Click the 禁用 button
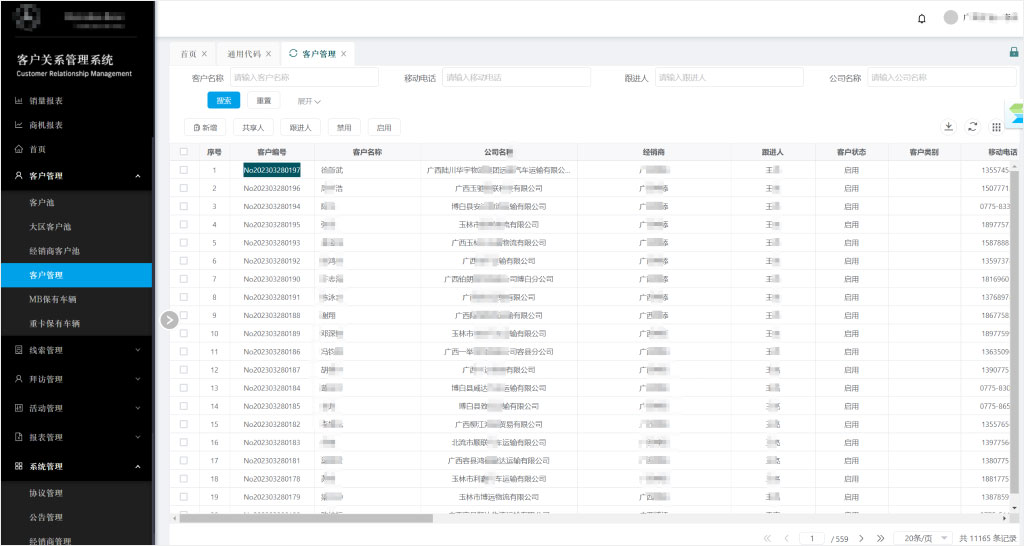Image resolution: width=1024 pixels, height=546 pixels. pos(344,127)
